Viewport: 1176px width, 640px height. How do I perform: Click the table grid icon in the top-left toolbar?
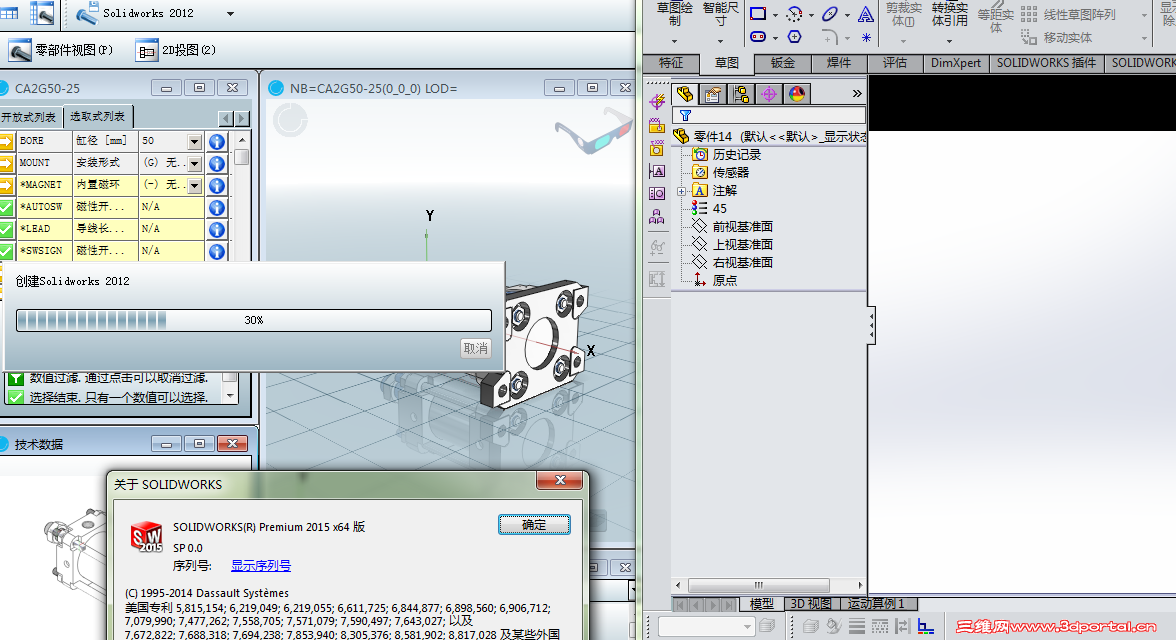point(9,13)
